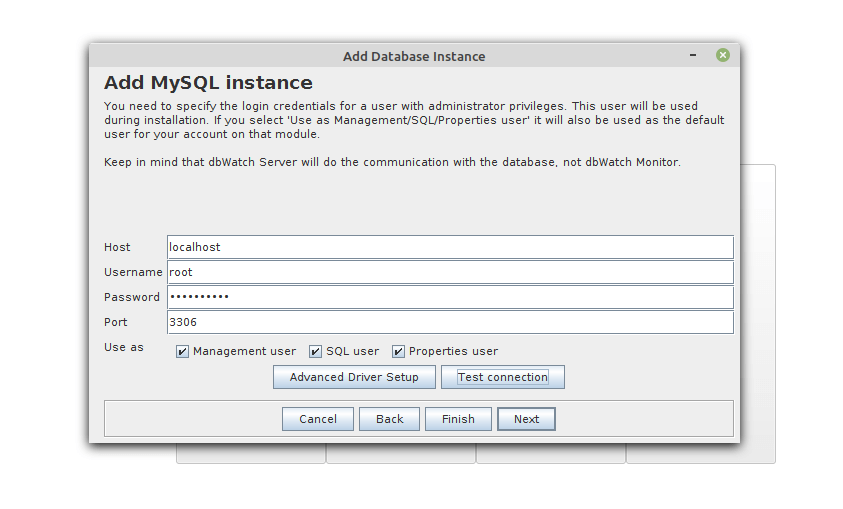Image resolution: width=843 pixels, height=509 pixels.
Task: Uncheck the Management user checkbox
Action: [183, 352]
